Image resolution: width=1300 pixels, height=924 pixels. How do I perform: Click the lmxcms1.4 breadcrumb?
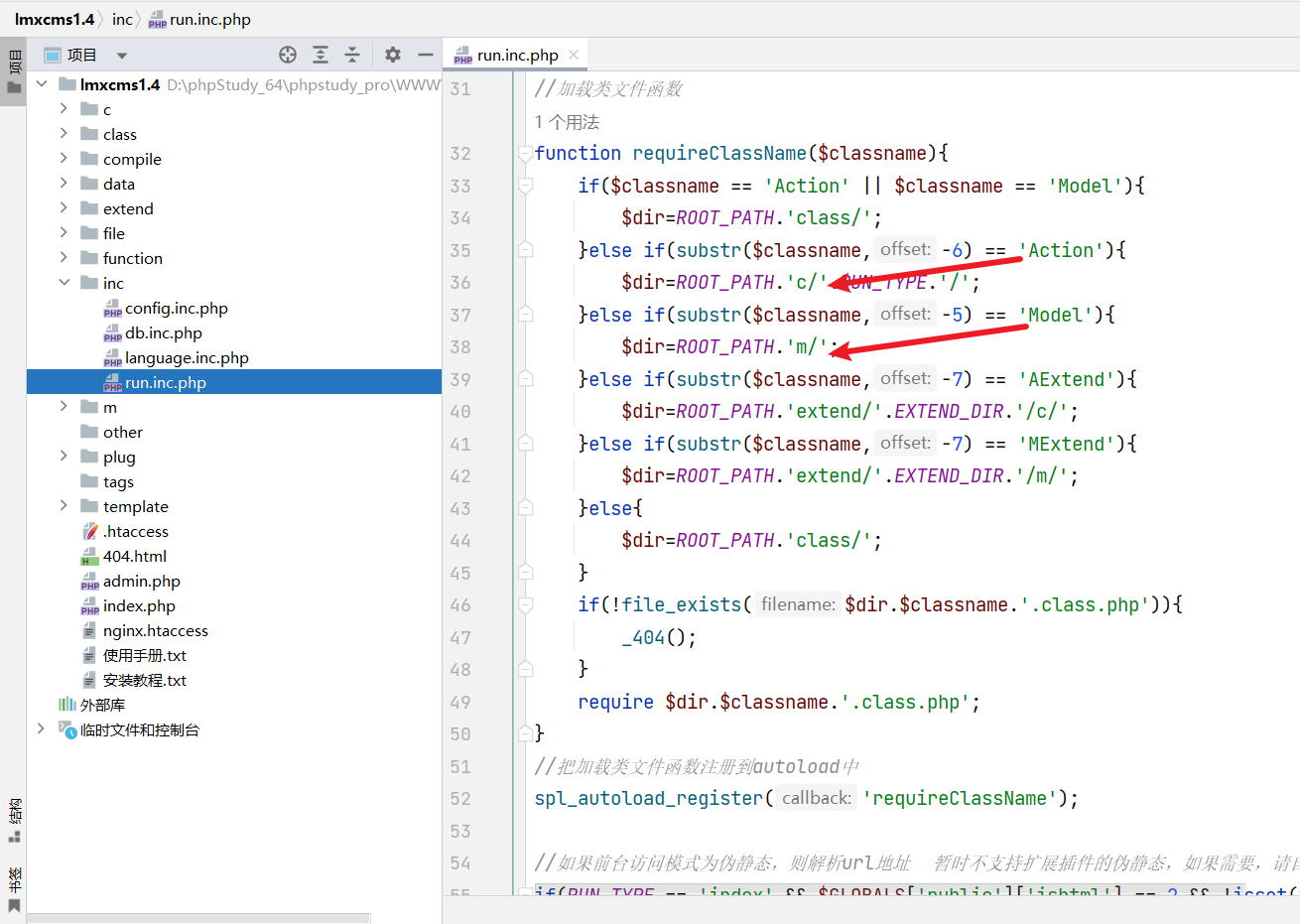(55, 19)
